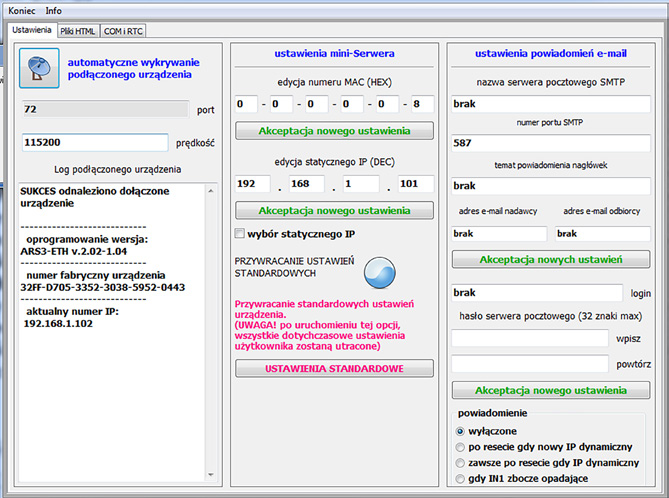
Task: Click the SUKCES odnaleziono dołączone urządzenie log line
Action: pos(95,197)
